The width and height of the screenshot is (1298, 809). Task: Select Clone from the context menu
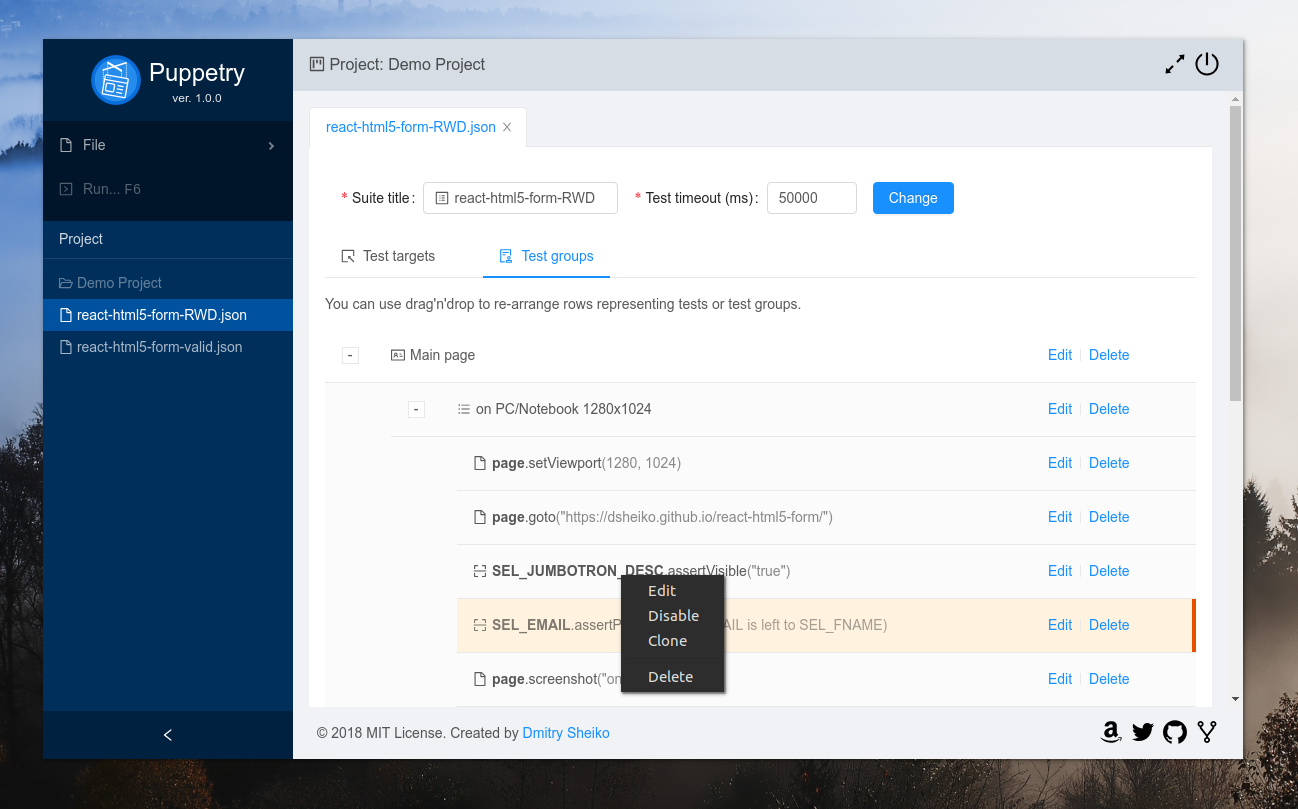(667, 640)
